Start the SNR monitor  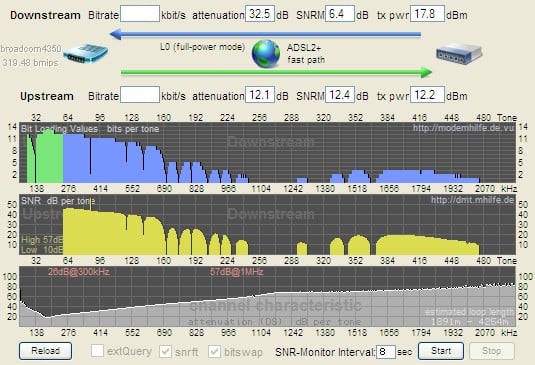coord(441,351)
